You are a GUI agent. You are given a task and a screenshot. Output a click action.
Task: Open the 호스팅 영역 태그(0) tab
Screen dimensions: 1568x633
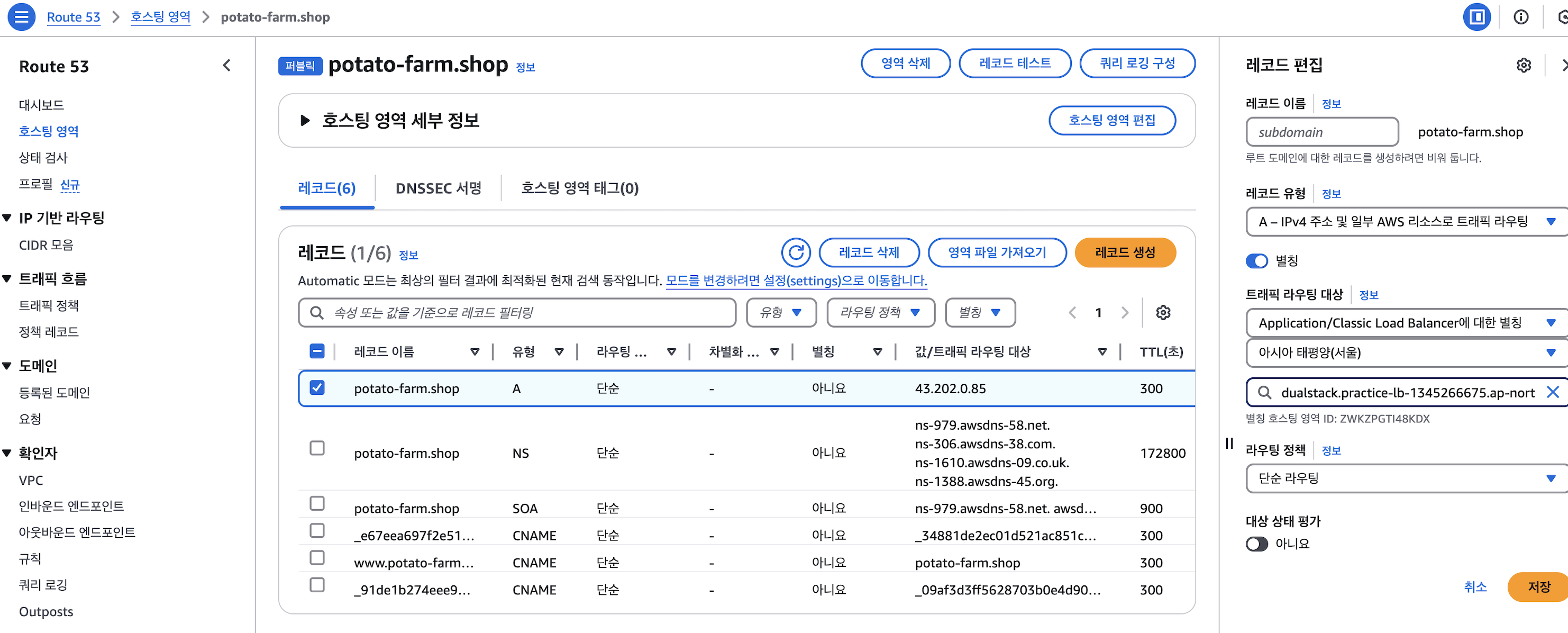(579, 188)
